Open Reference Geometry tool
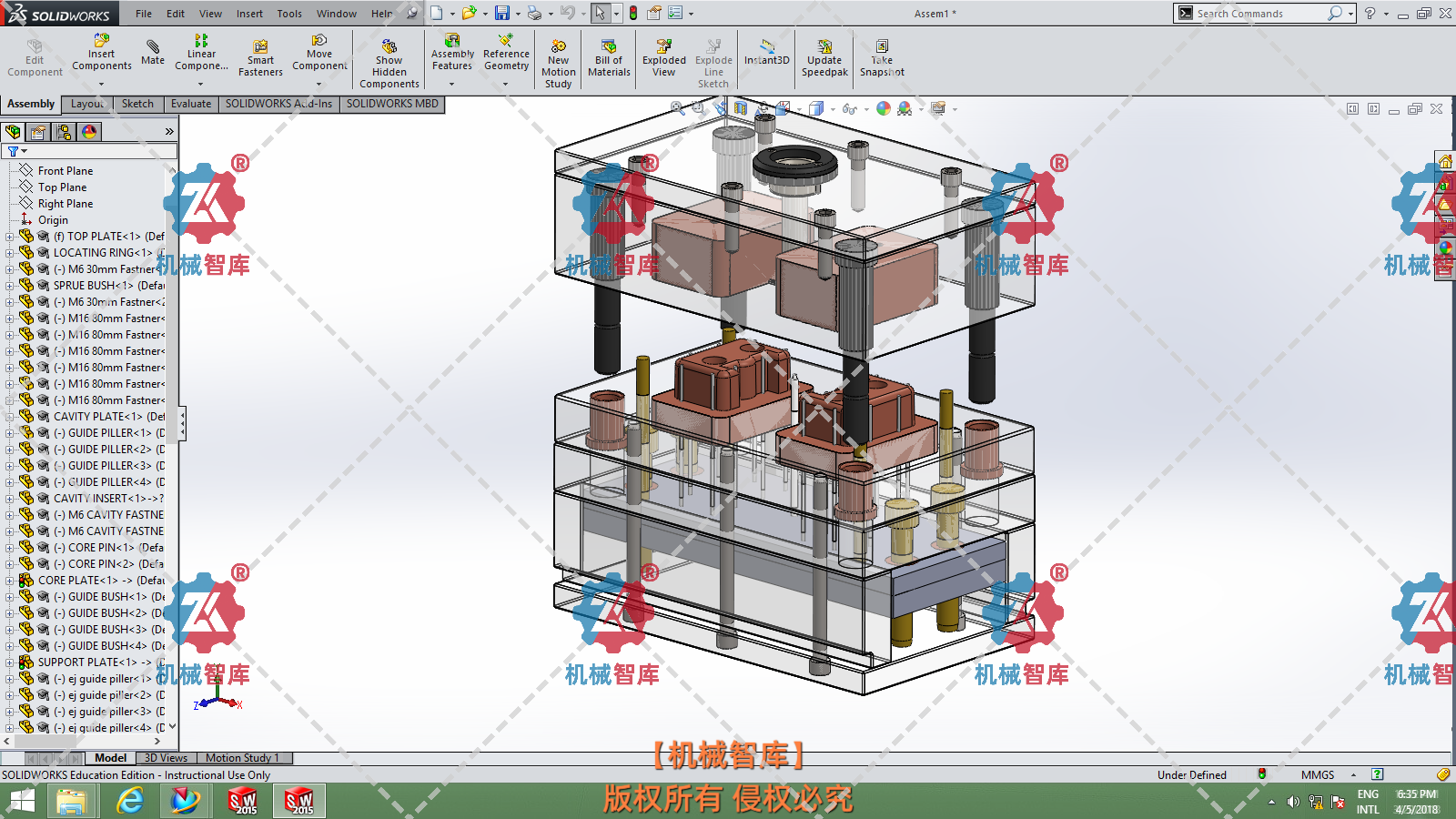Image resolution: width=1456 pixels, height=819 pixels. coord(506,52)
